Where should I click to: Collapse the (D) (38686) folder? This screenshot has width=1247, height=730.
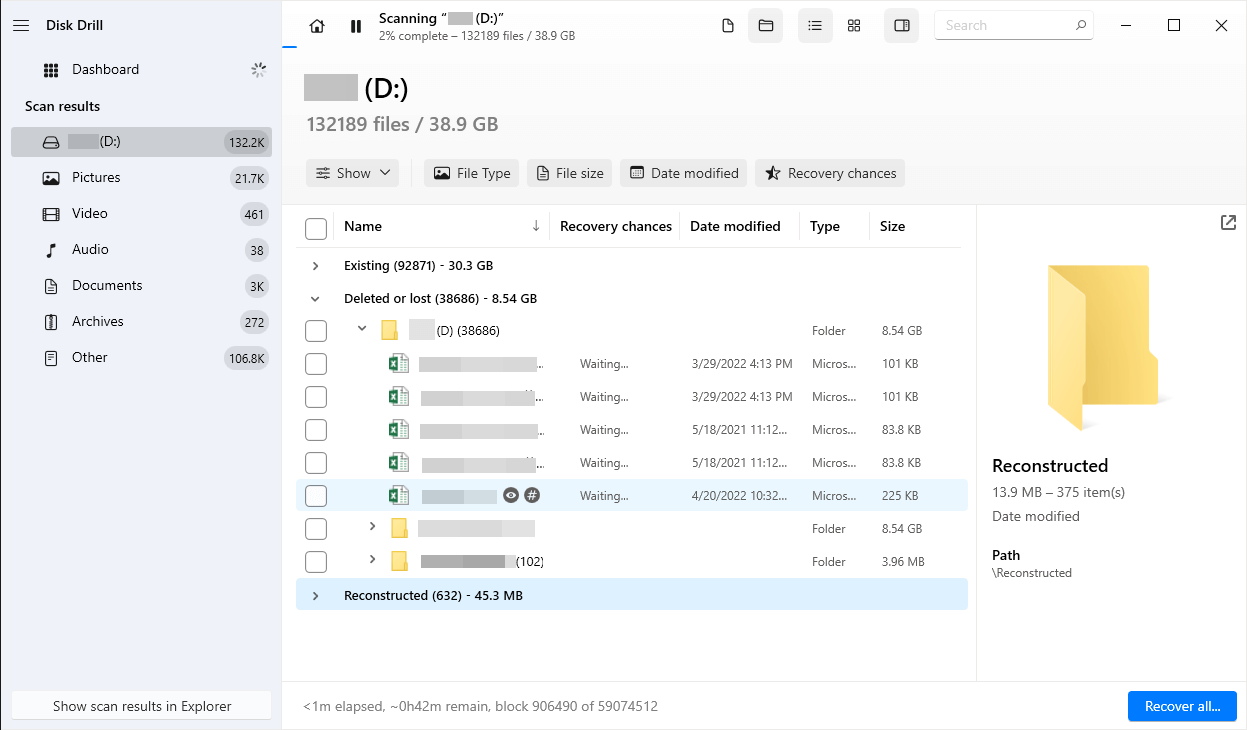tap(362, 330)
